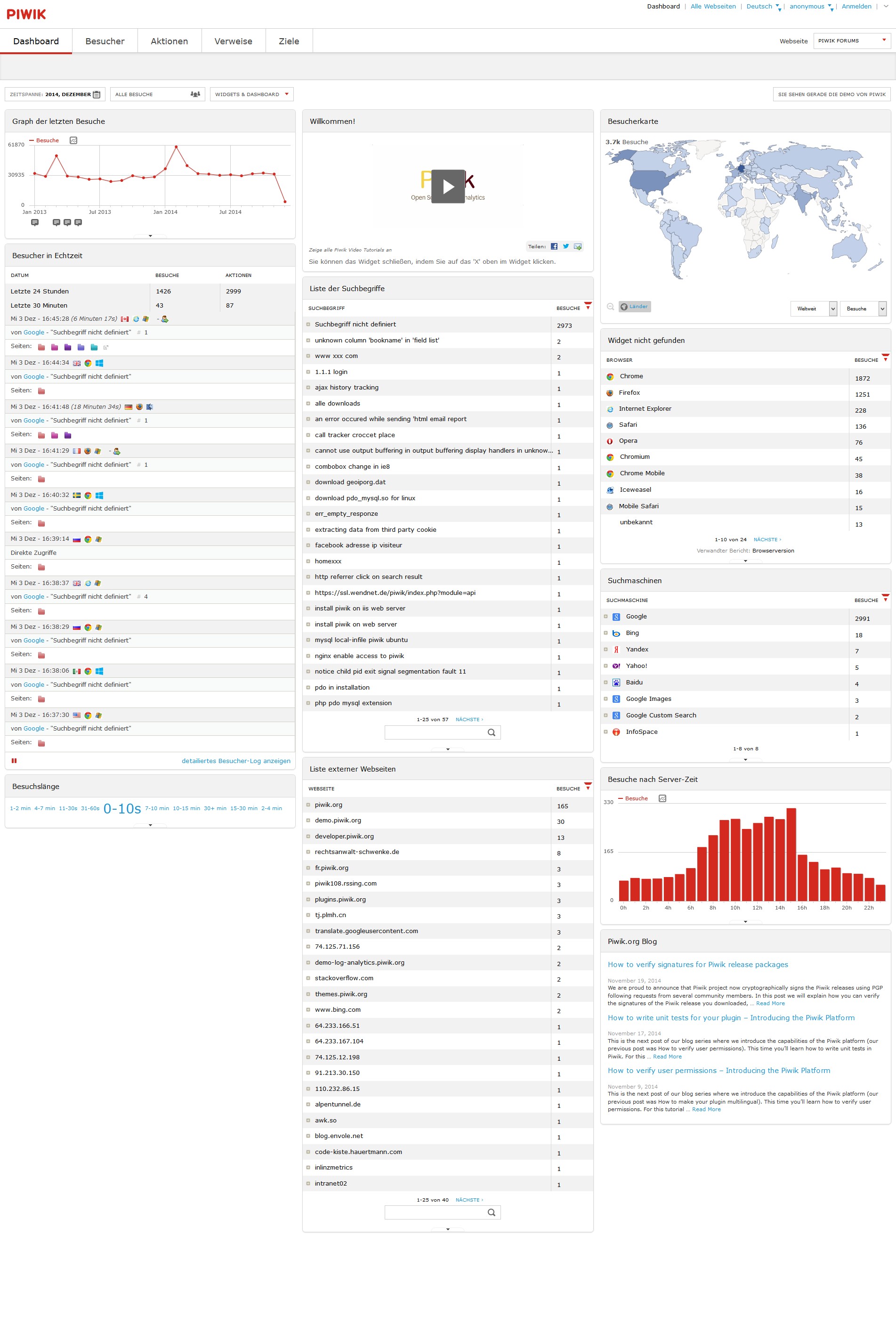Open Deutsch language dropdown

[763, 7]
